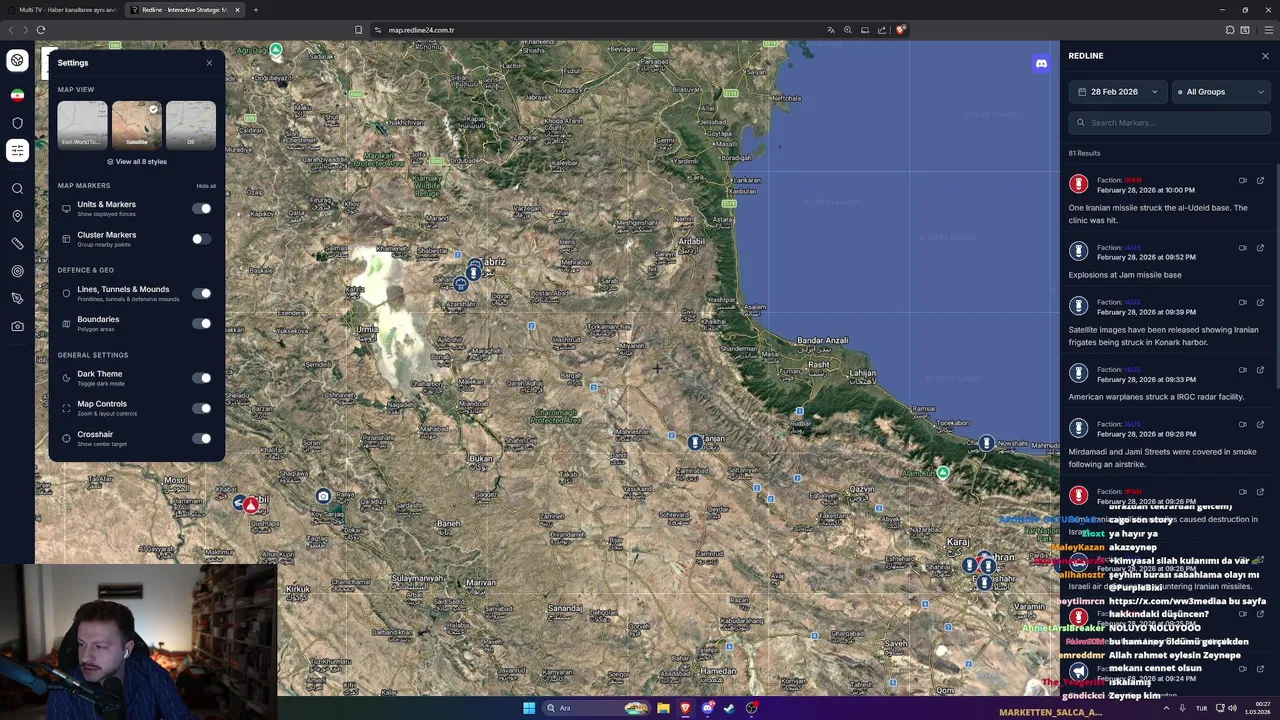Click Hide all map markers
Image resolution: width=1280 pixels, height=720 pixels.
[206, 186]
